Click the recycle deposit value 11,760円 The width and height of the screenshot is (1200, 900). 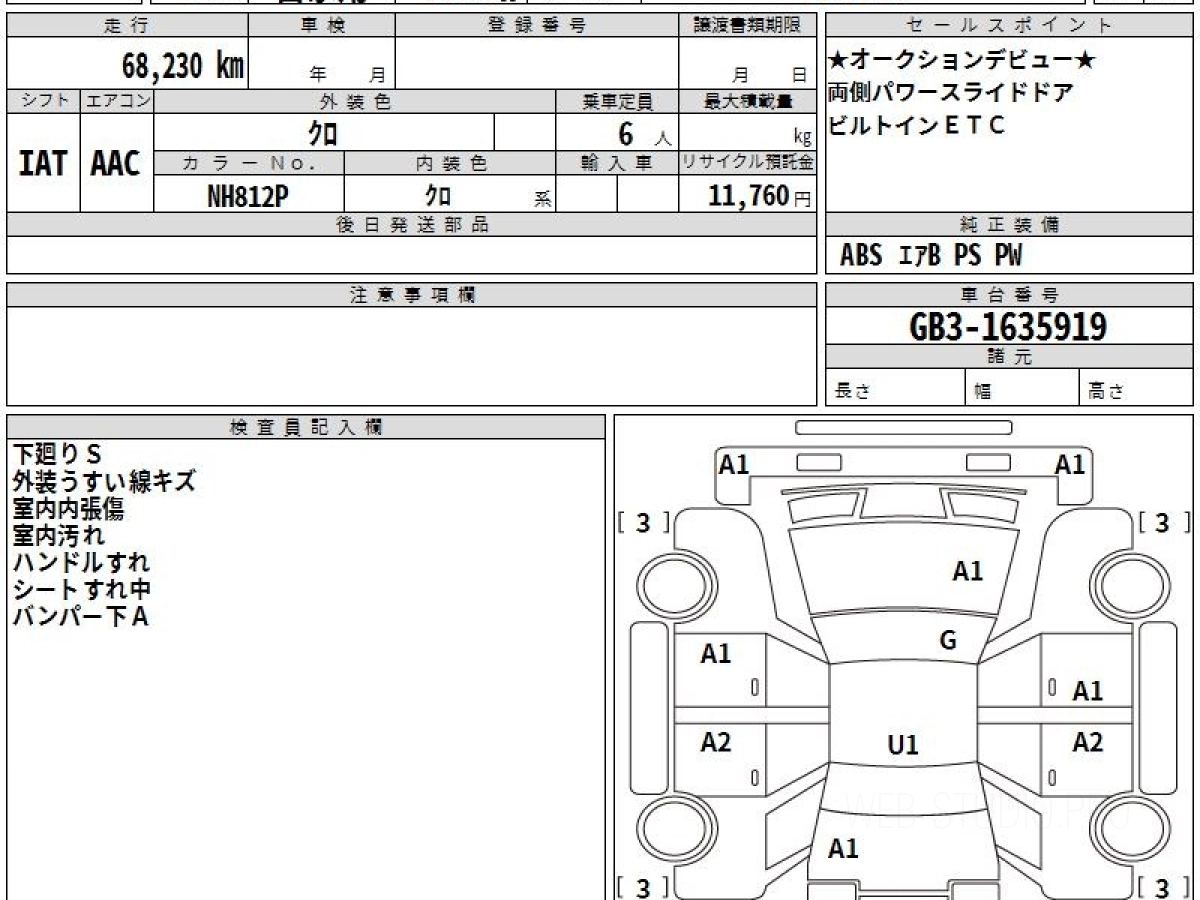[x=760, y=196]
